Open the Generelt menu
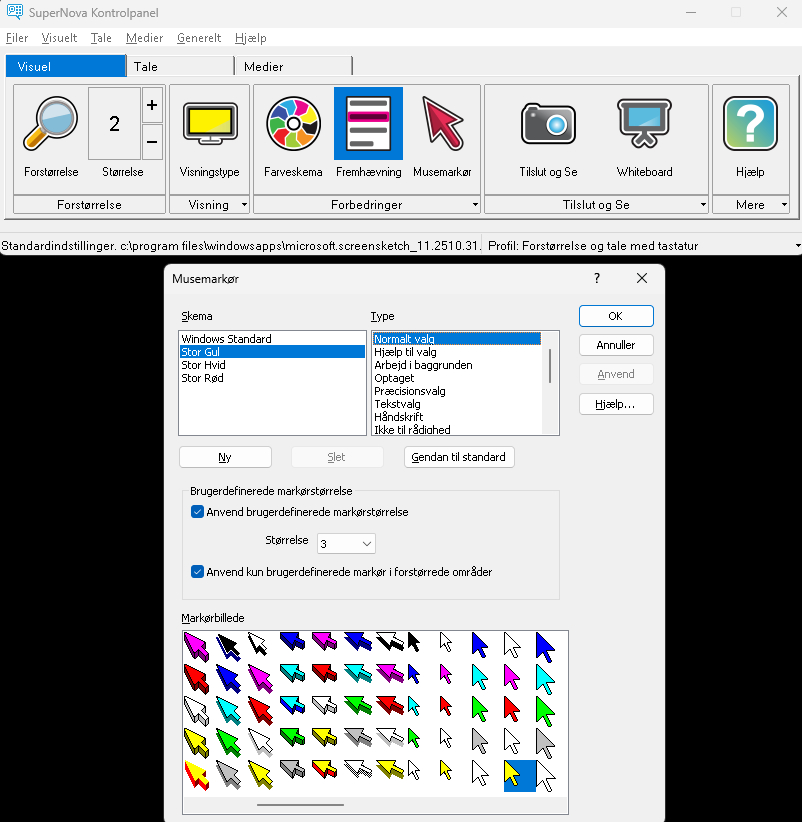This screenshot has width=802, height=822. 199,38
